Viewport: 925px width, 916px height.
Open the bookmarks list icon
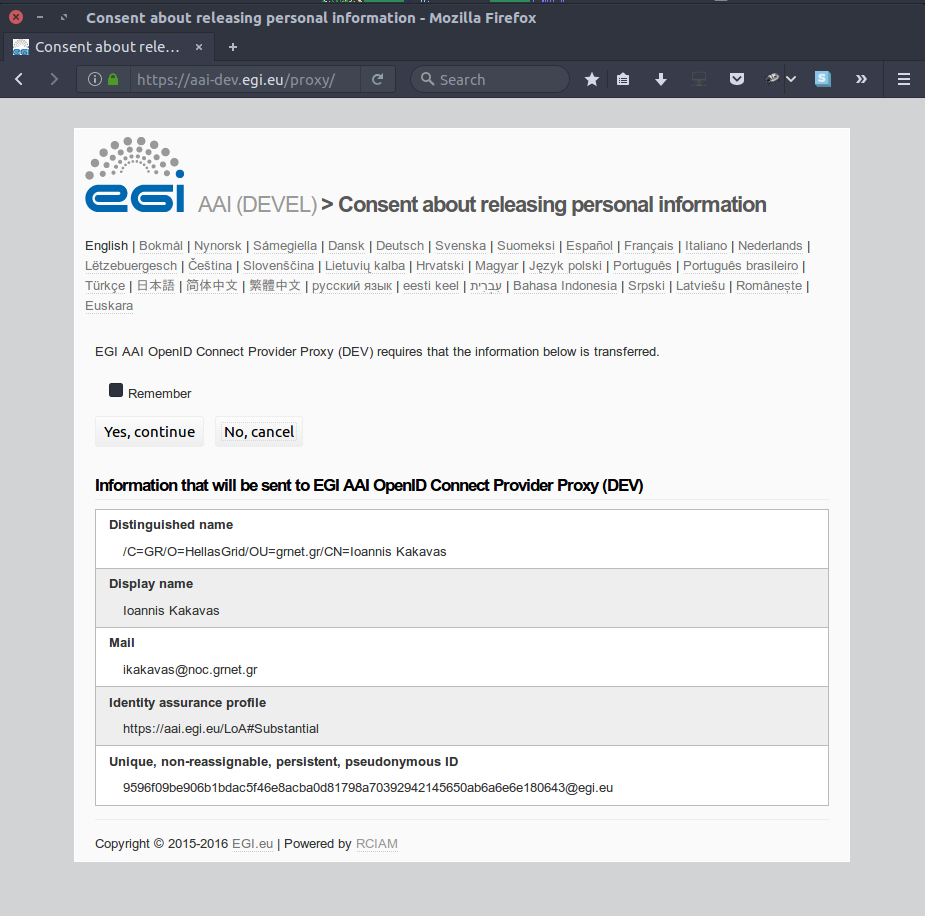(623, 80)
